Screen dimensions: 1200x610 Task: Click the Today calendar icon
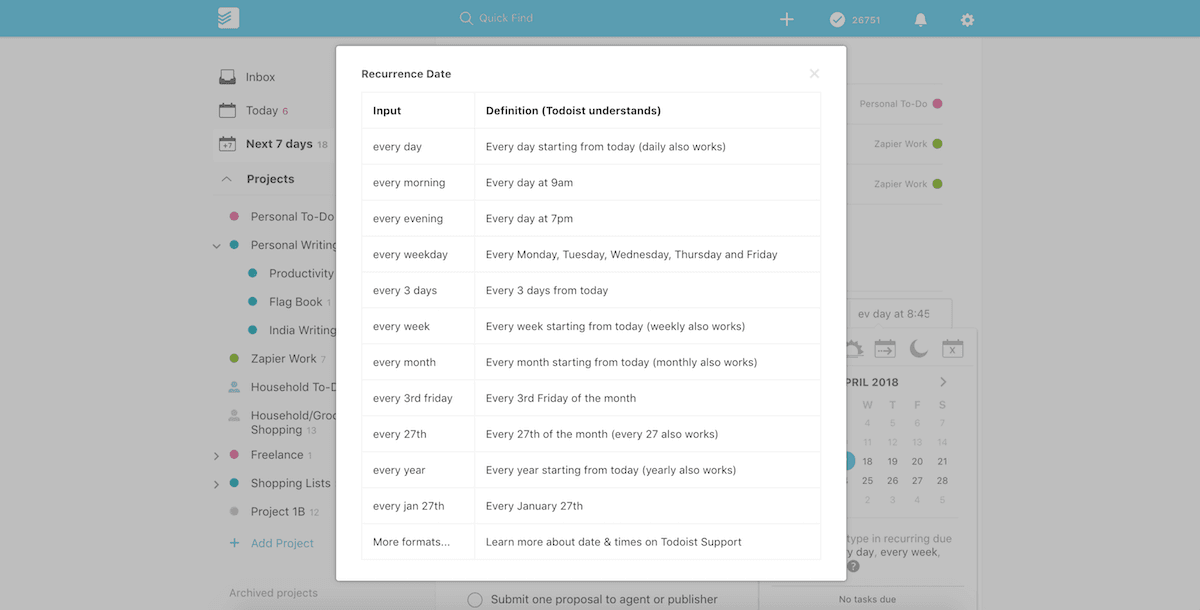pyautogui.click(x=227, y=110)
